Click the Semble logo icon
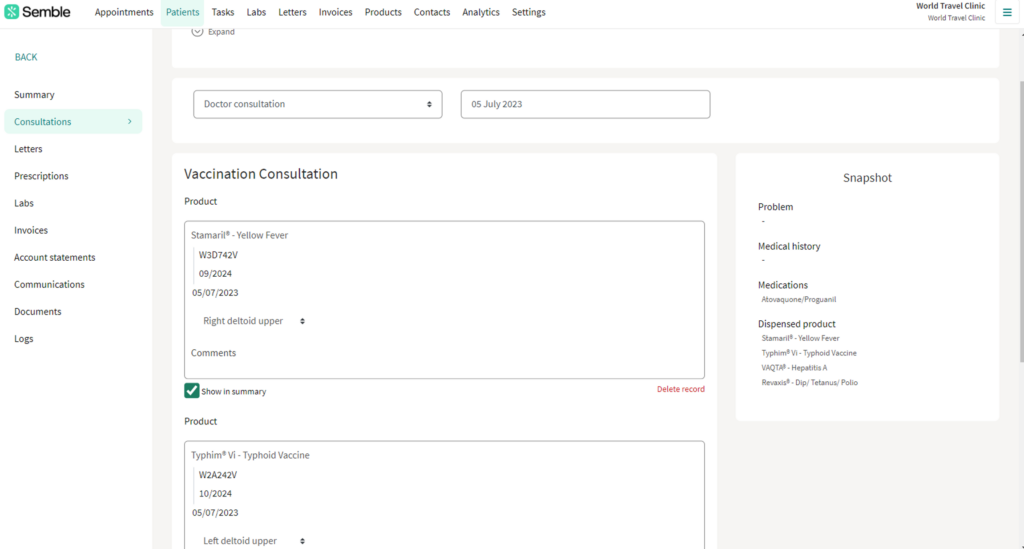The width and height of the screenshot is (1024, 549). [12, 12]
